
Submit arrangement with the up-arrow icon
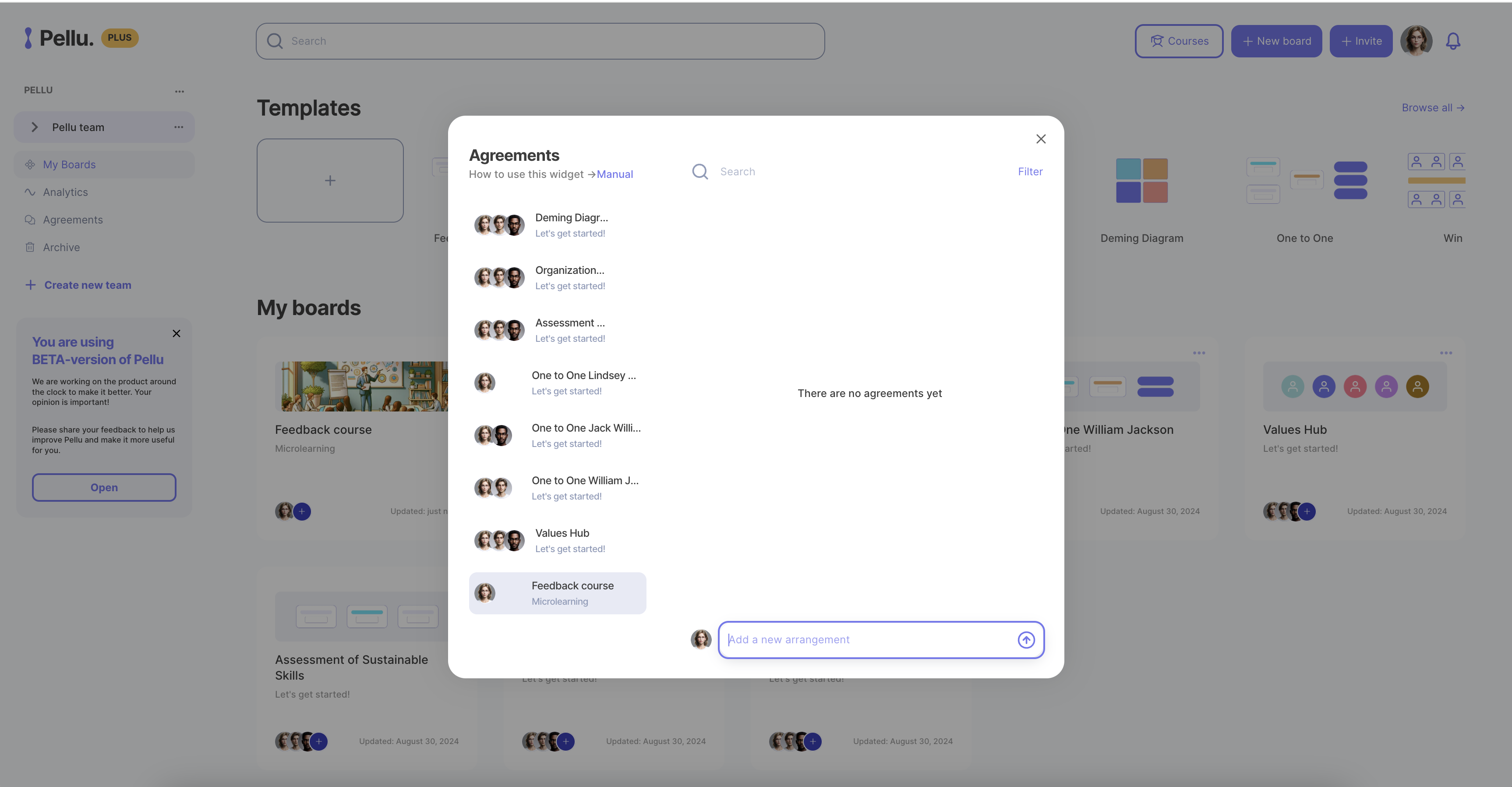[x=1026, y=640]
